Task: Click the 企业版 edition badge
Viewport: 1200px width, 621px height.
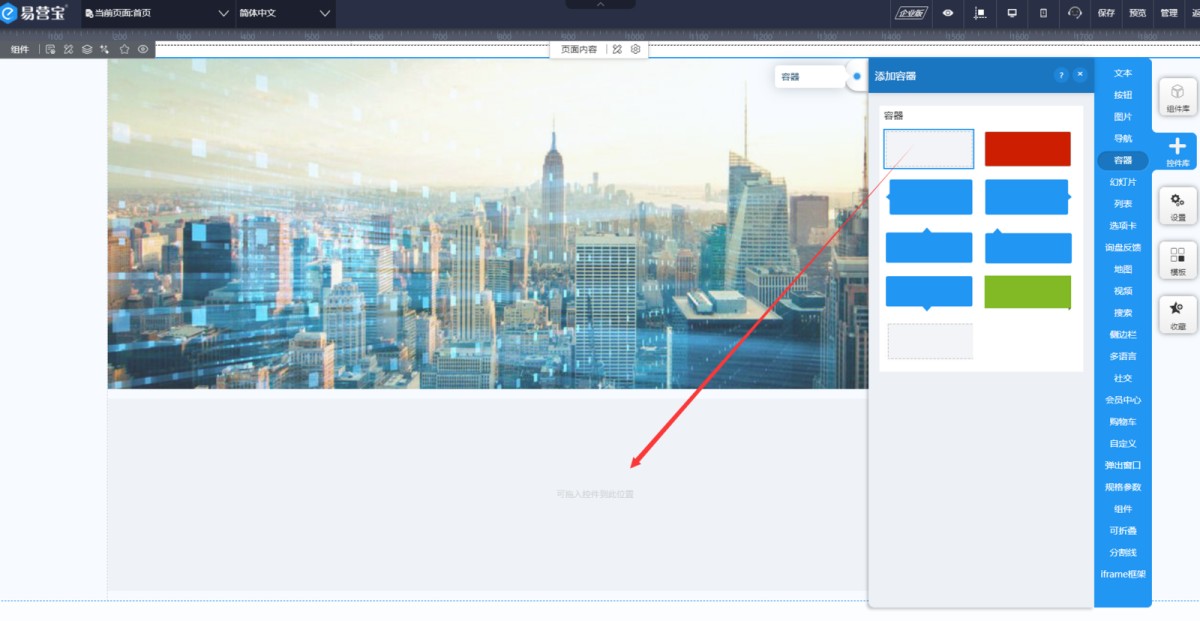Action: (911, 13)
